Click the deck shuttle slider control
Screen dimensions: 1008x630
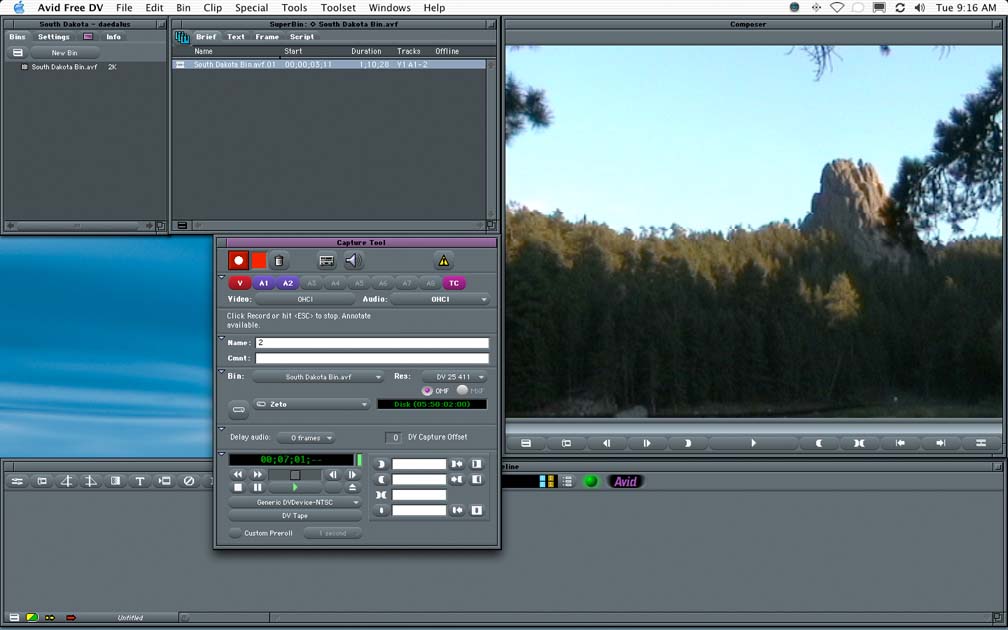[x=295, y=474]
